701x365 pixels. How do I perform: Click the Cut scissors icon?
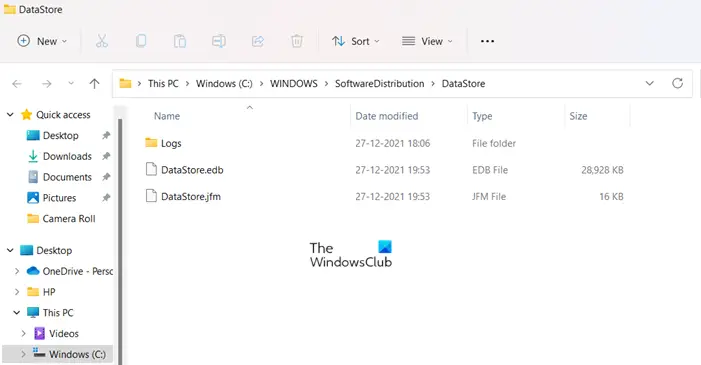[102, 41]
